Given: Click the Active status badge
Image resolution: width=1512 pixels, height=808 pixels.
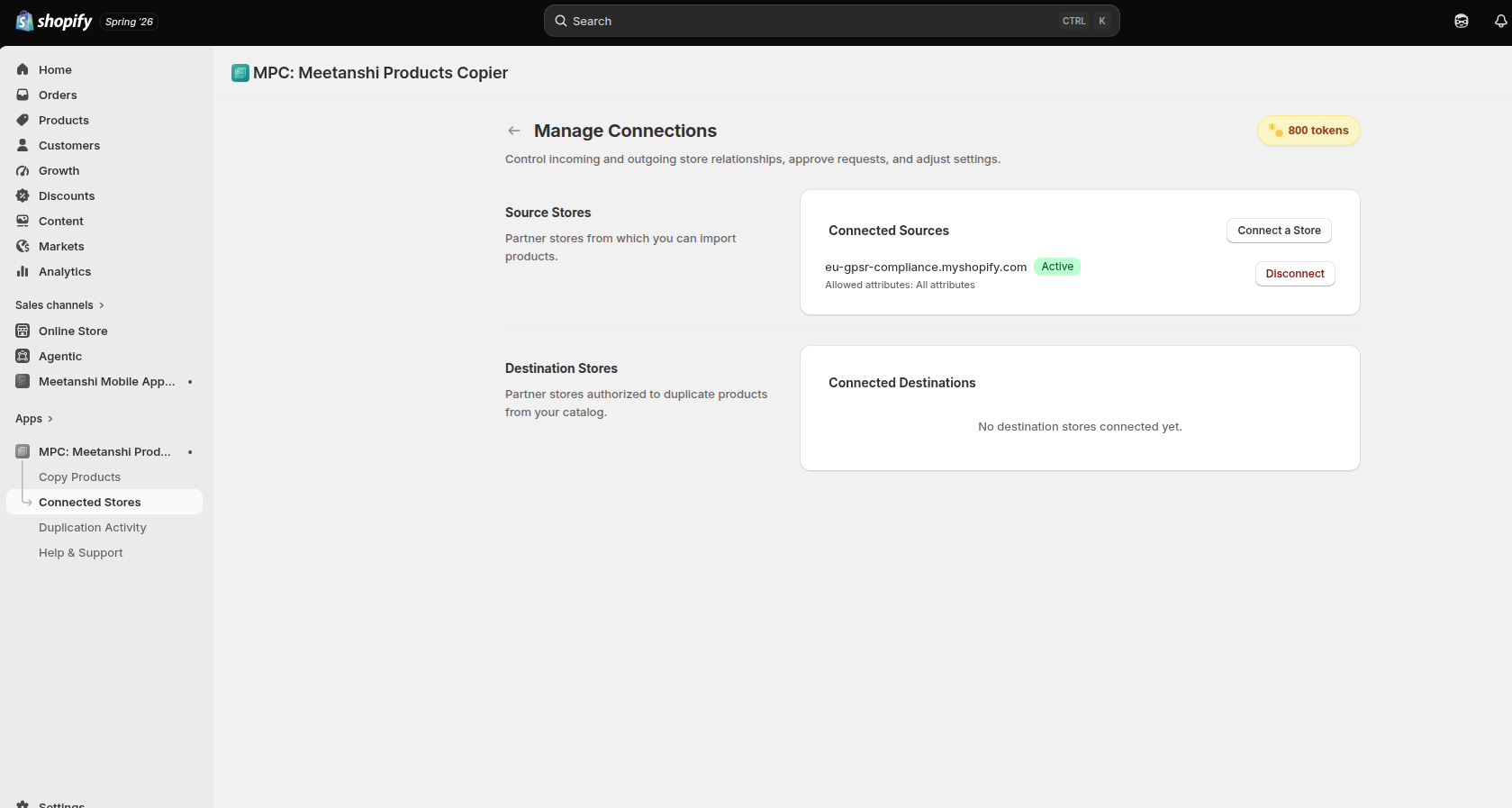Looking at the screenshot, I should click(x=1057, y=267).
